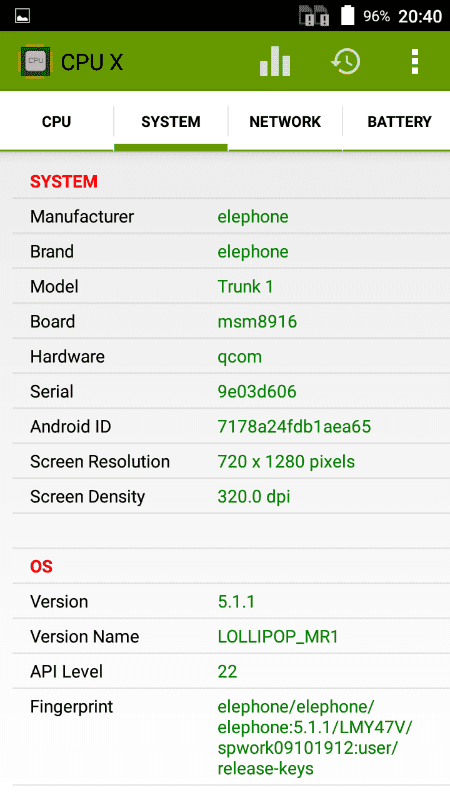Select the SYSTEM tab
This screenshot has height=800, width=450.
pos(171,121)
